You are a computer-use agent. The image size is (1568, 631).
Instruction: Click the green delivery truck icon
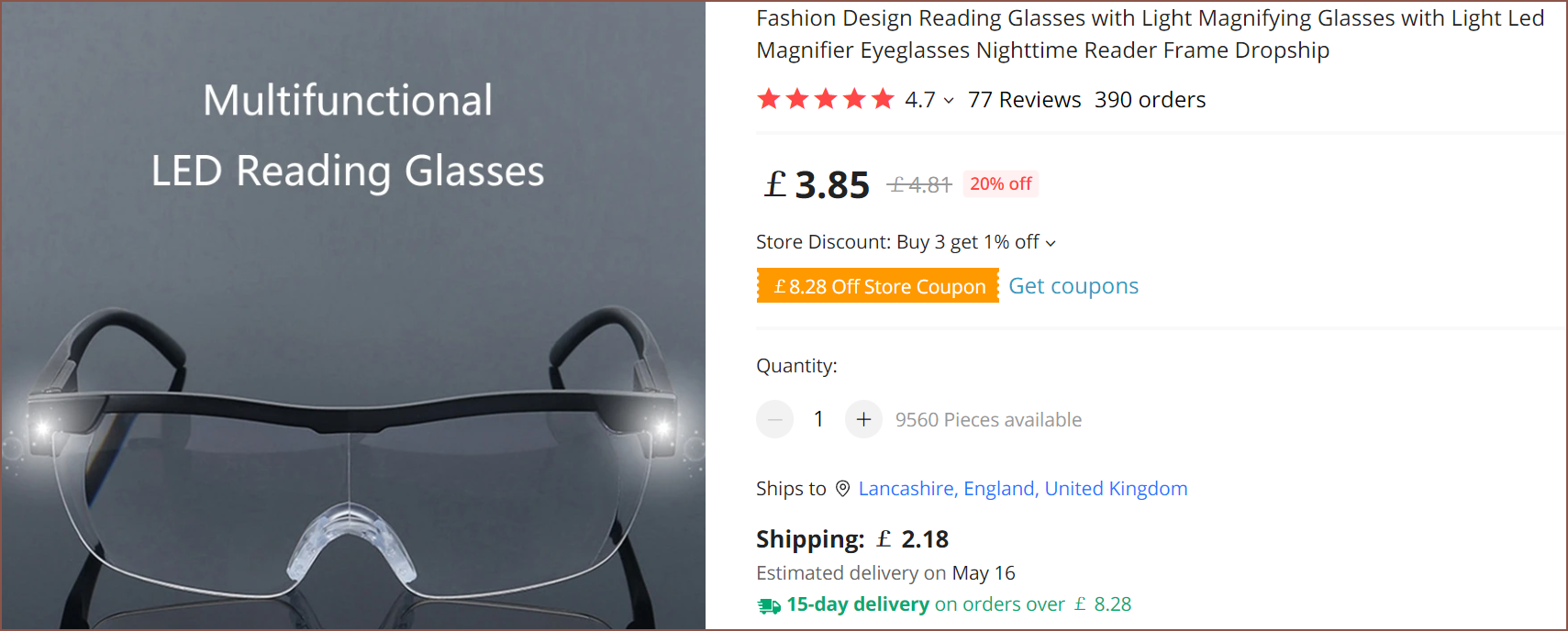tap(768, 605)
